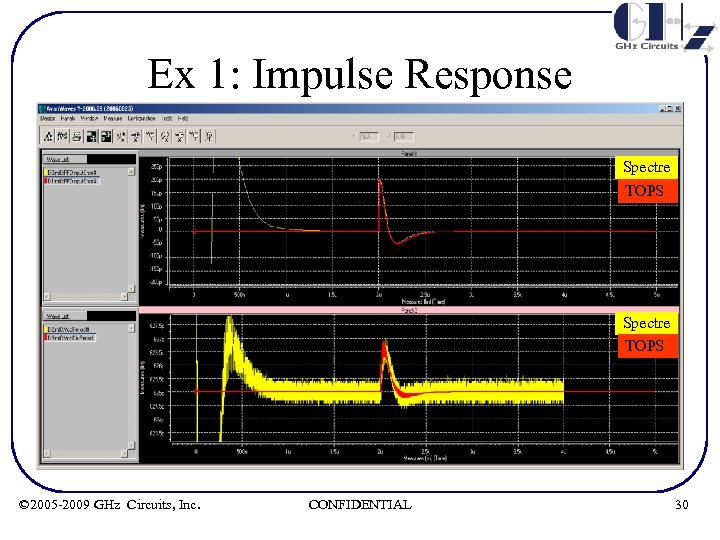Click the down arrow of lower Wave List scrollbar
The width and height of the screenshot is (720, 540).
click(131, 445)
